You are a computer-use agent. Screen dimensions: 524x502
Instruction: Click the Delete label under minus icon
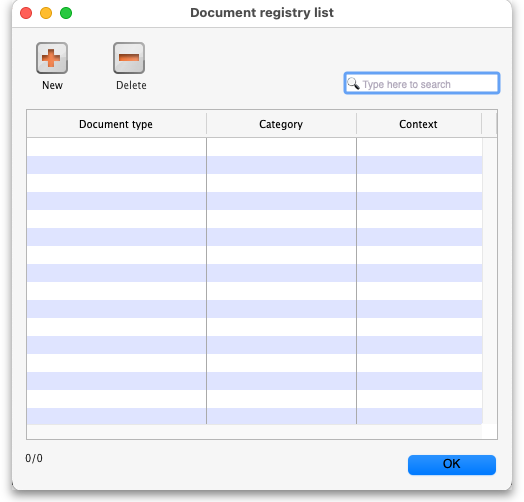[131, 86]
